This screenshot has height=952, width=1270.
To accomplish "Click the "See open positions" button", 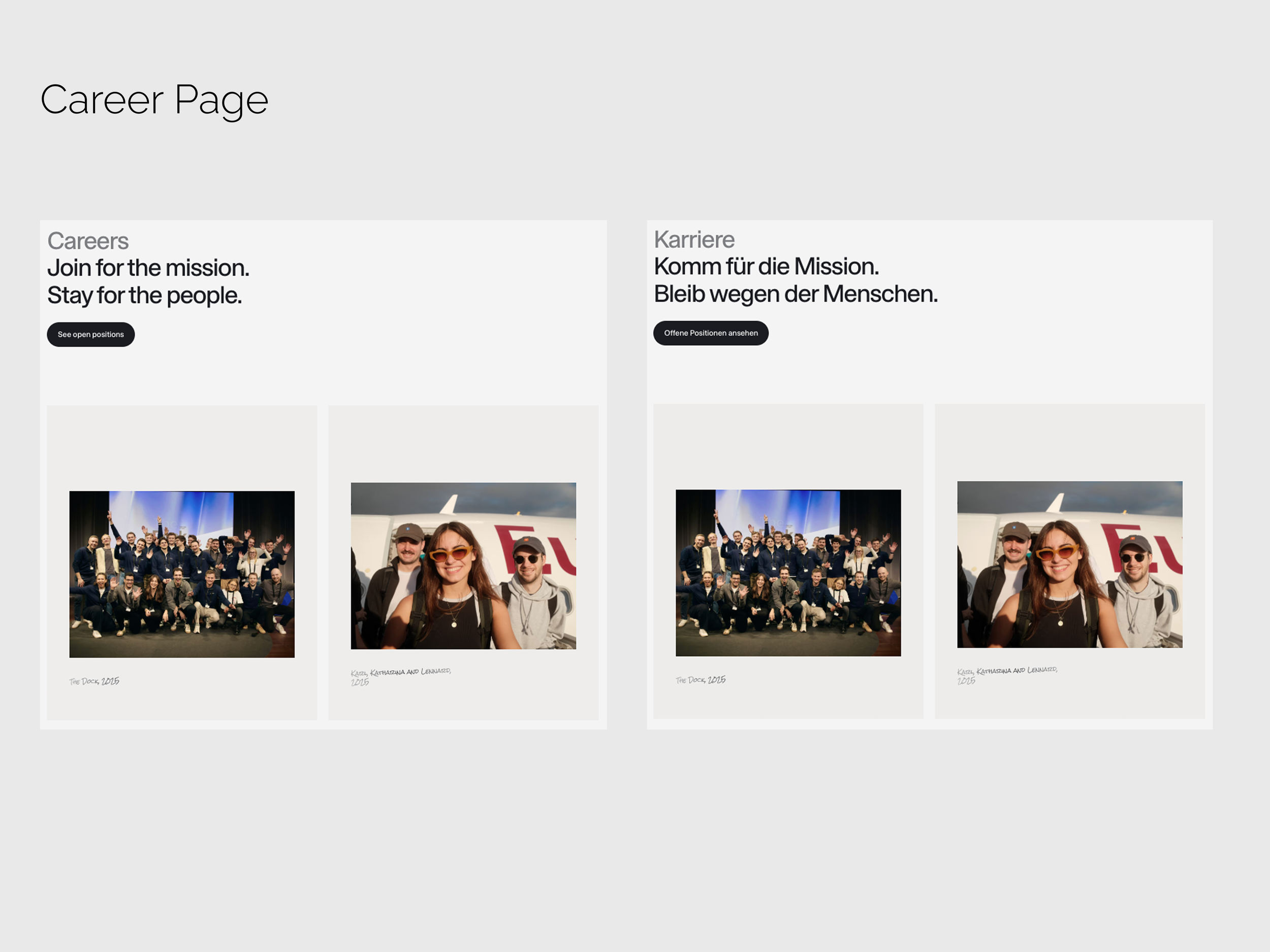I will pyautogui.click(x=91, y=335).
